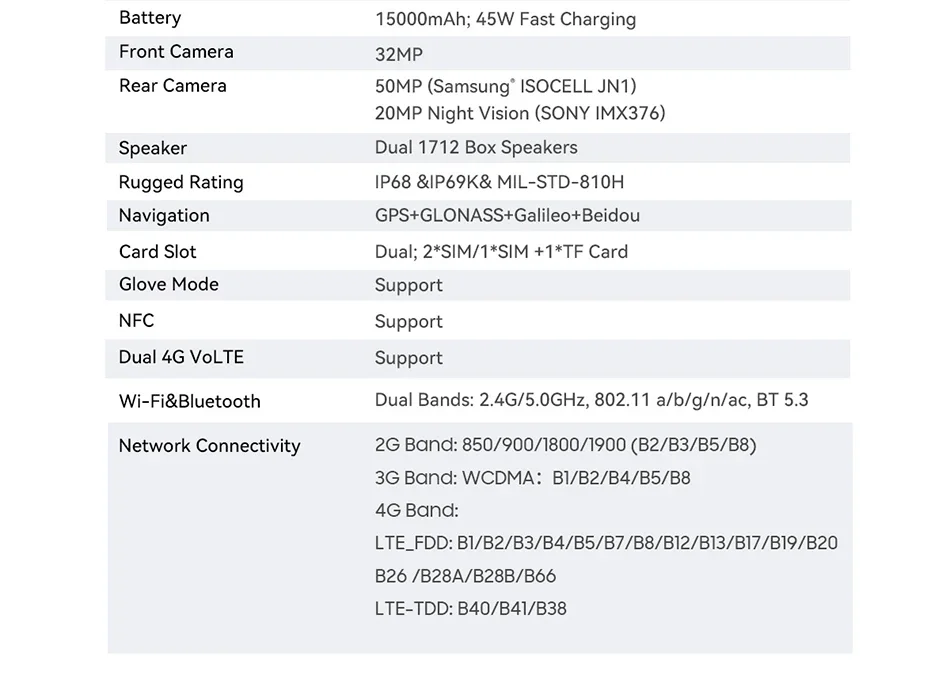Click the Network Connectivity label

click(x=209, y=446)
